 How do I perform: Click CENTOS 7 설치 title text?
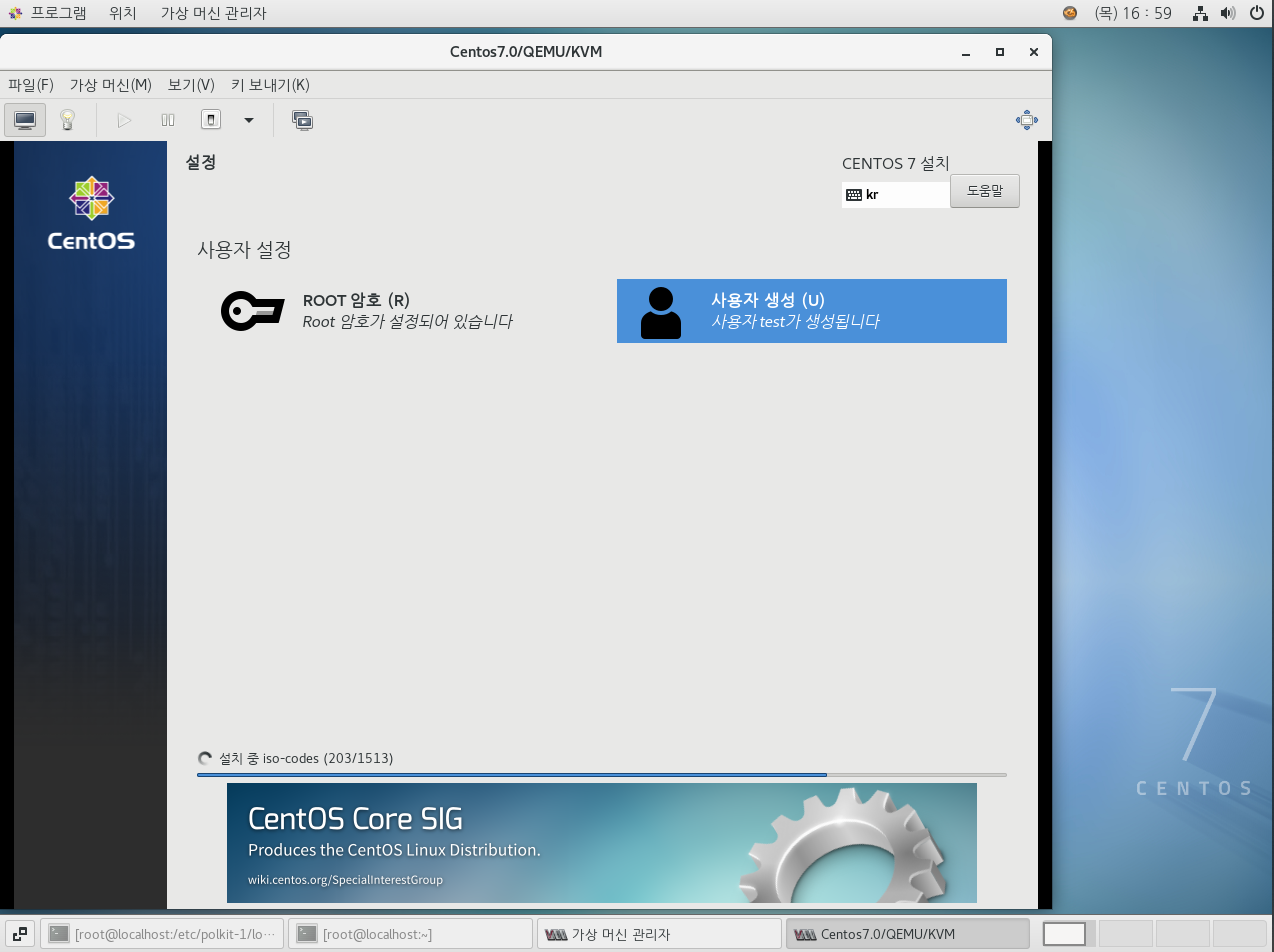pos(896,163)
